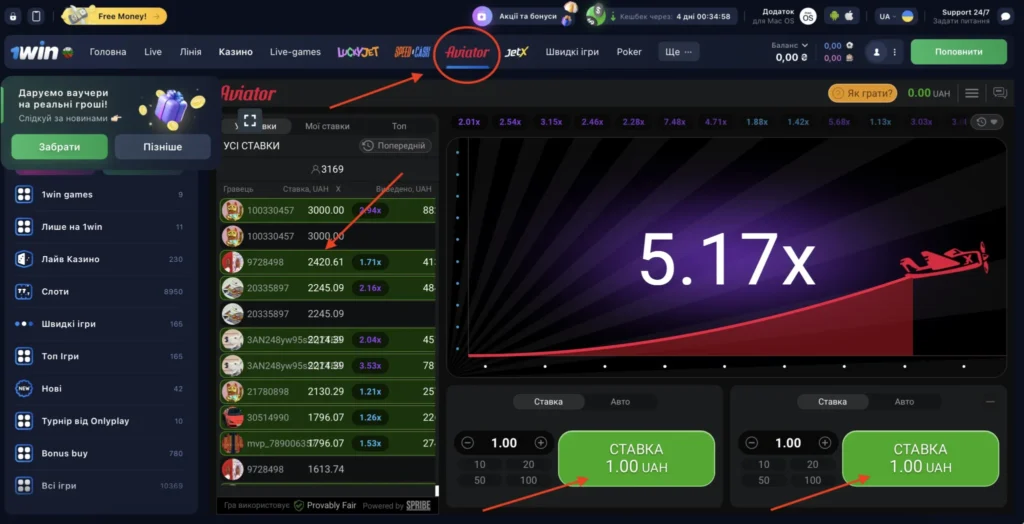The image size is (1024, 524).
Task: Open the Aviator hamburger menu icon
Action: (x=971, y=93)
